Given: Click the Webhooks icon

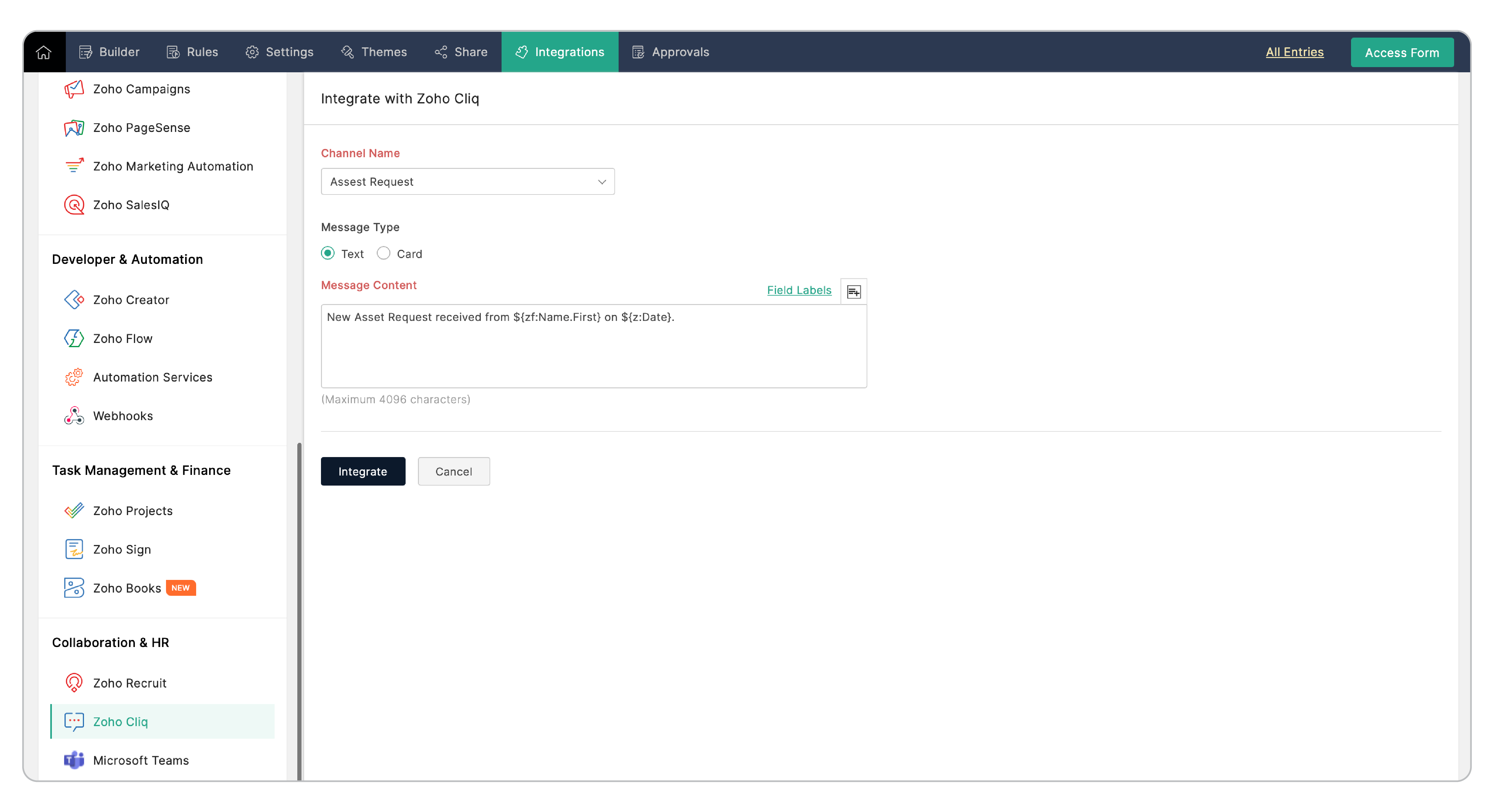Looking at the screenshot, I should pyautogui.click(x=74, y=416).
